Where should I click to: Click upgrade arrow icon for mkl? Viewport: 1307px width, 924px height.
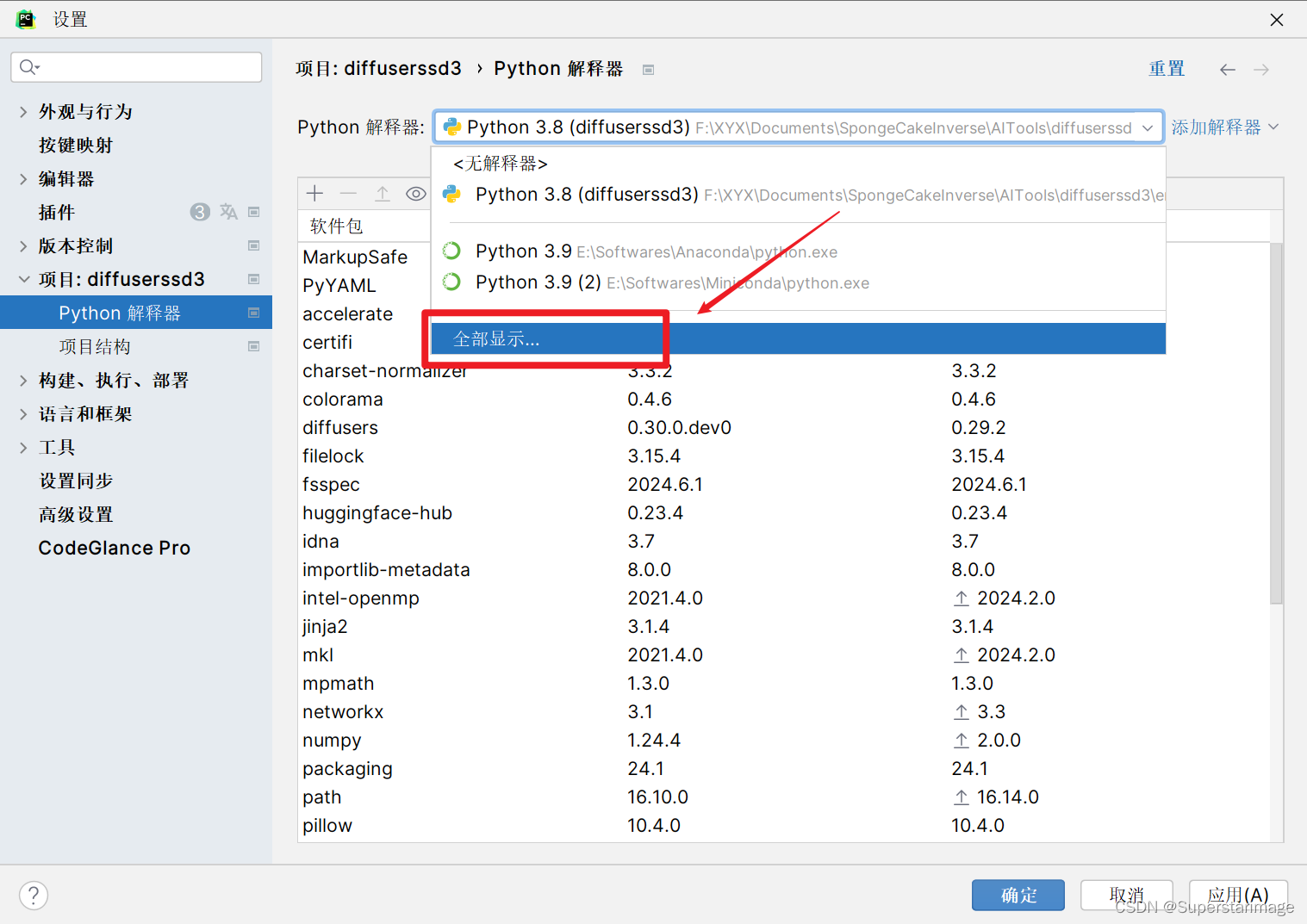962,655
